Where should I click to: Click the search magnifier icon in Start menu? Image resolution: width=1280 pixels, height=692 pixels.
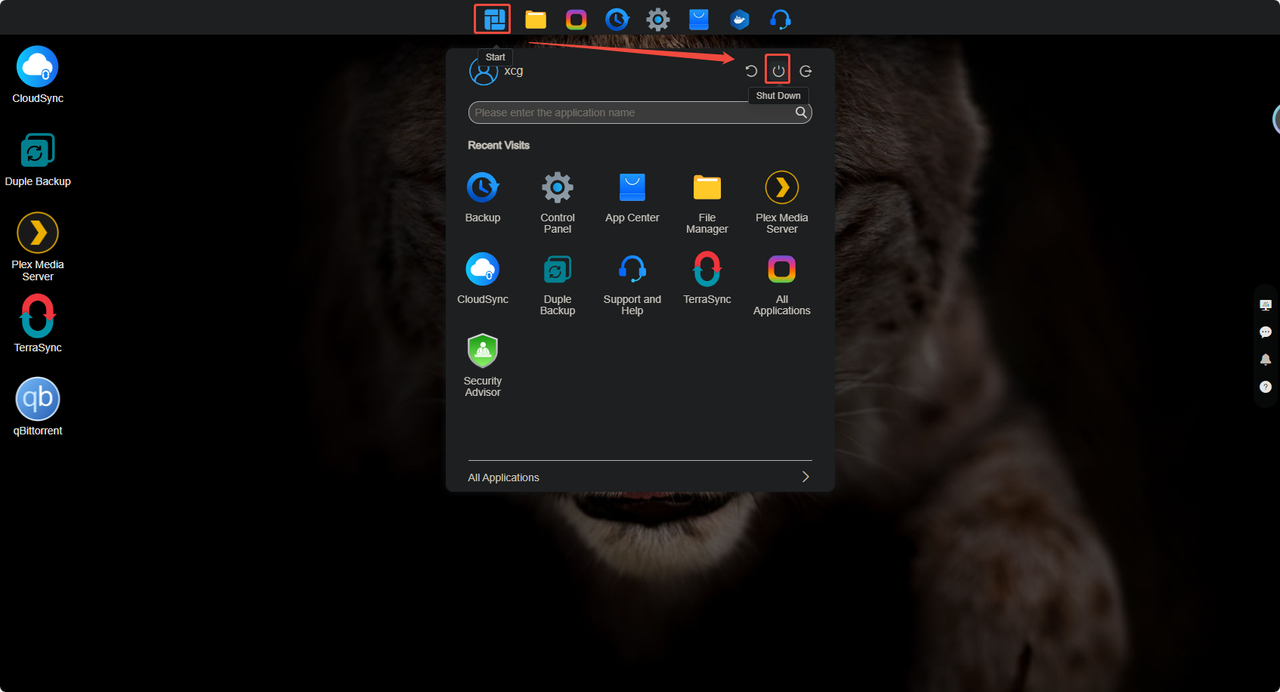point(801,113)
